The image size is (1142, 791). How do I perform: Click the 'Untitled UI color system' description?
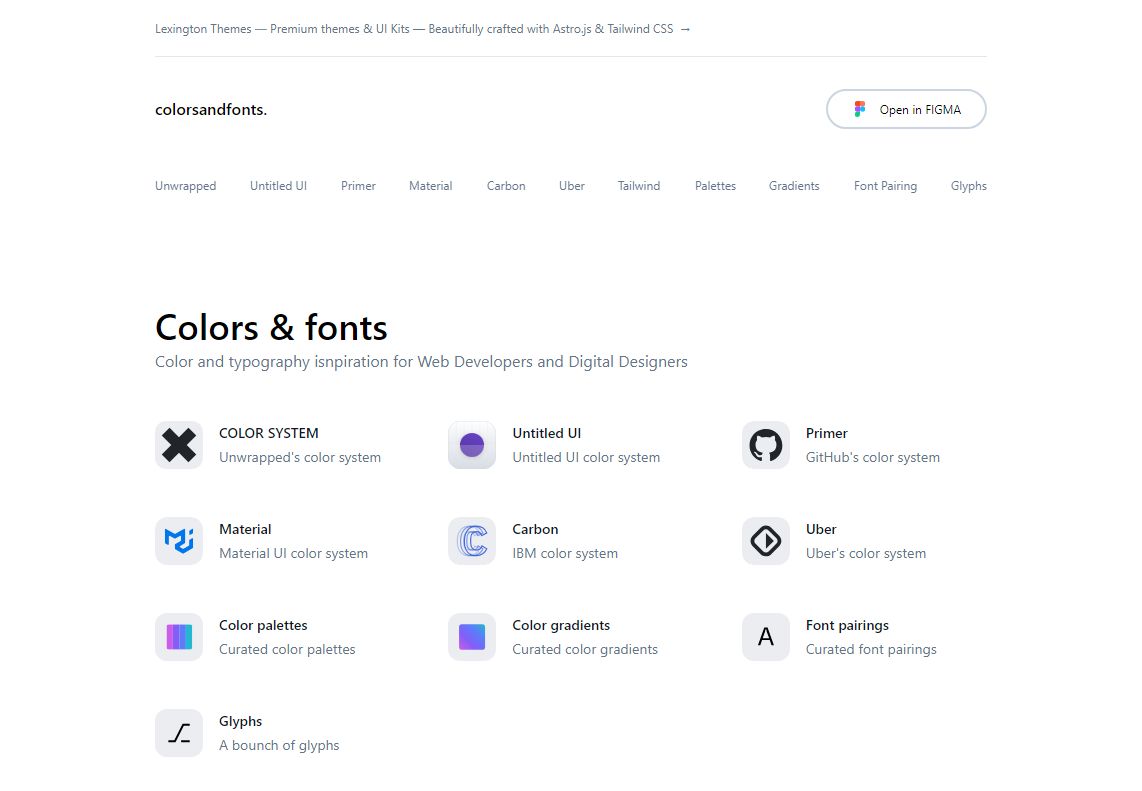tap(586, 457)
